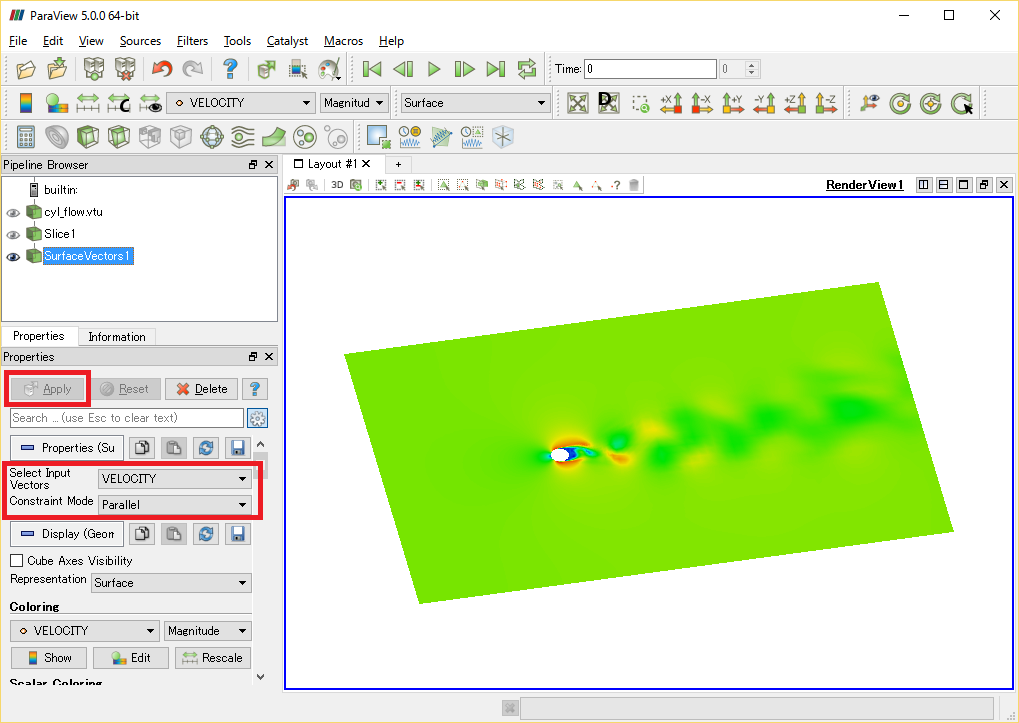
Task: Toggle visibility eye of Slice1
Action: 13,235
